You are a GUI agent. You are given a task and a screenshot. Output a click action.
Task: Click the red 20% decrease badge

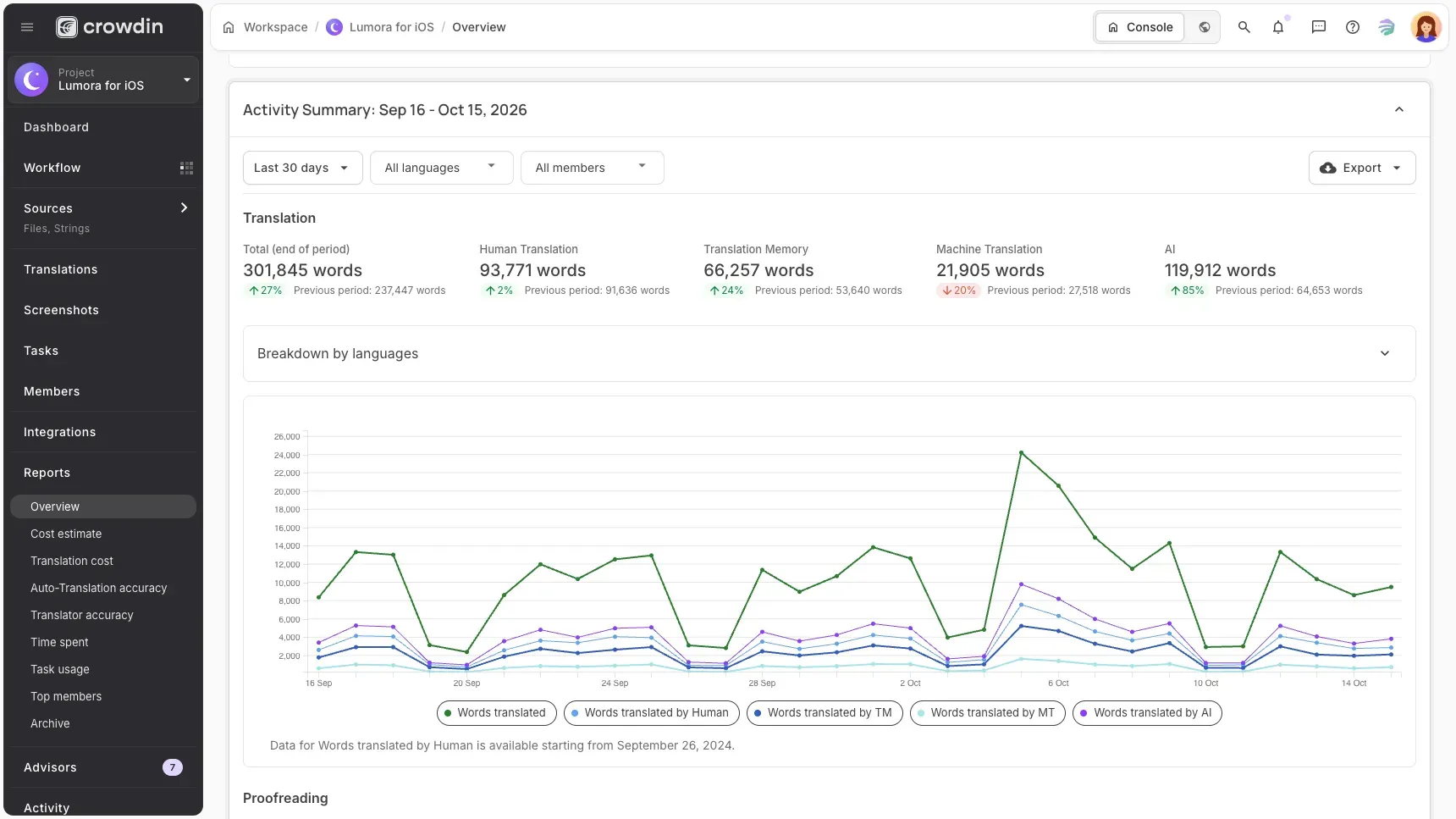click(x=958, y=291)
